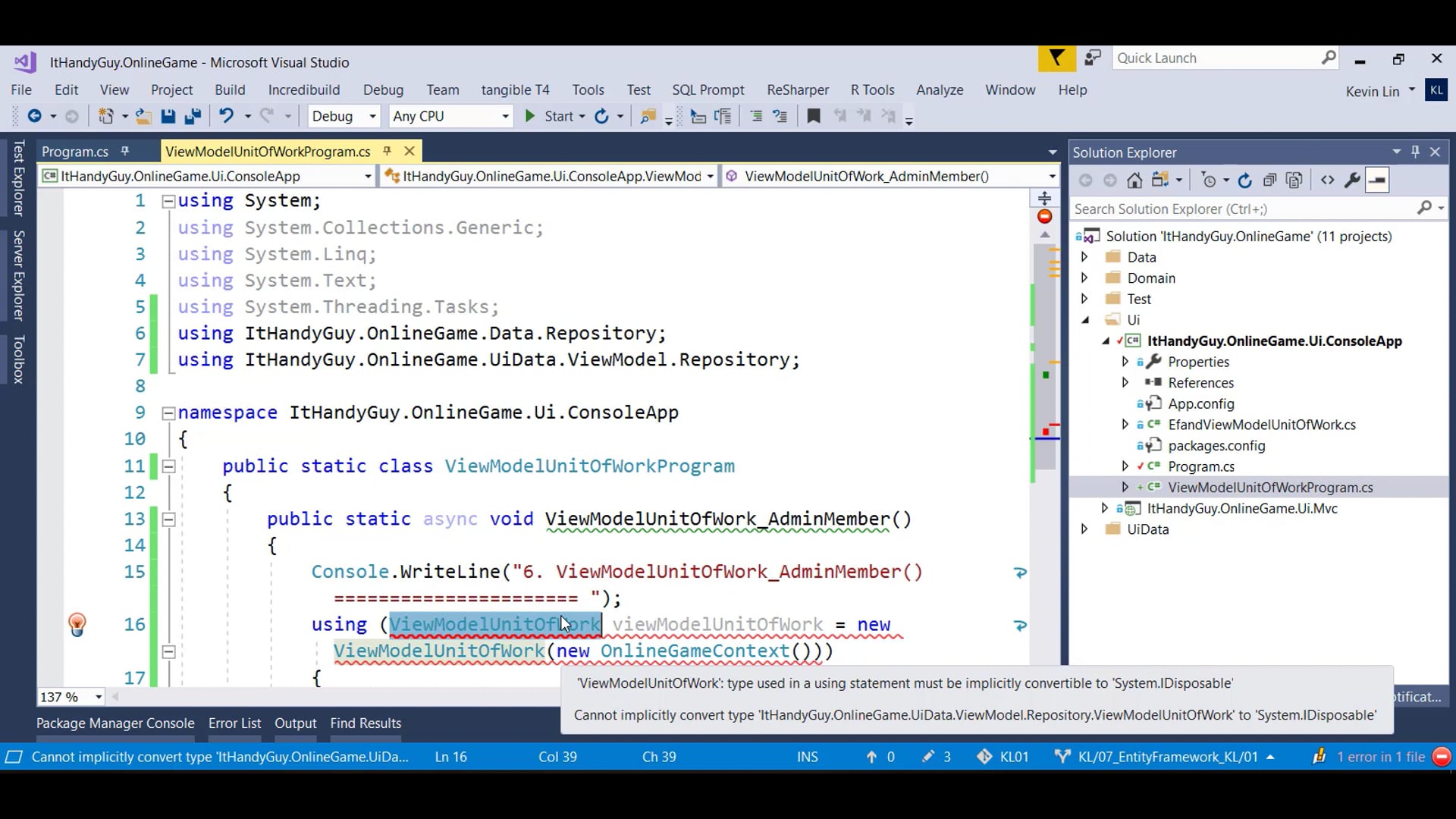This screenshot has height=819, width=1456.
Task: Open the Debug configuration dropdown
Action: coord(372,116)
